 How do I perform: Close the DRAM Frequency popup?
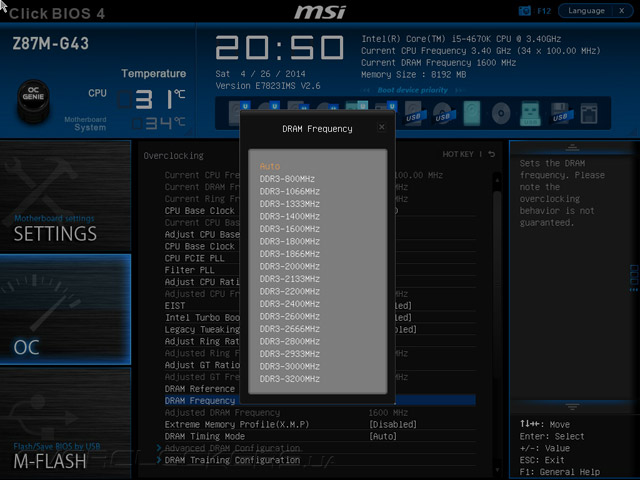(x=382, y=127)
